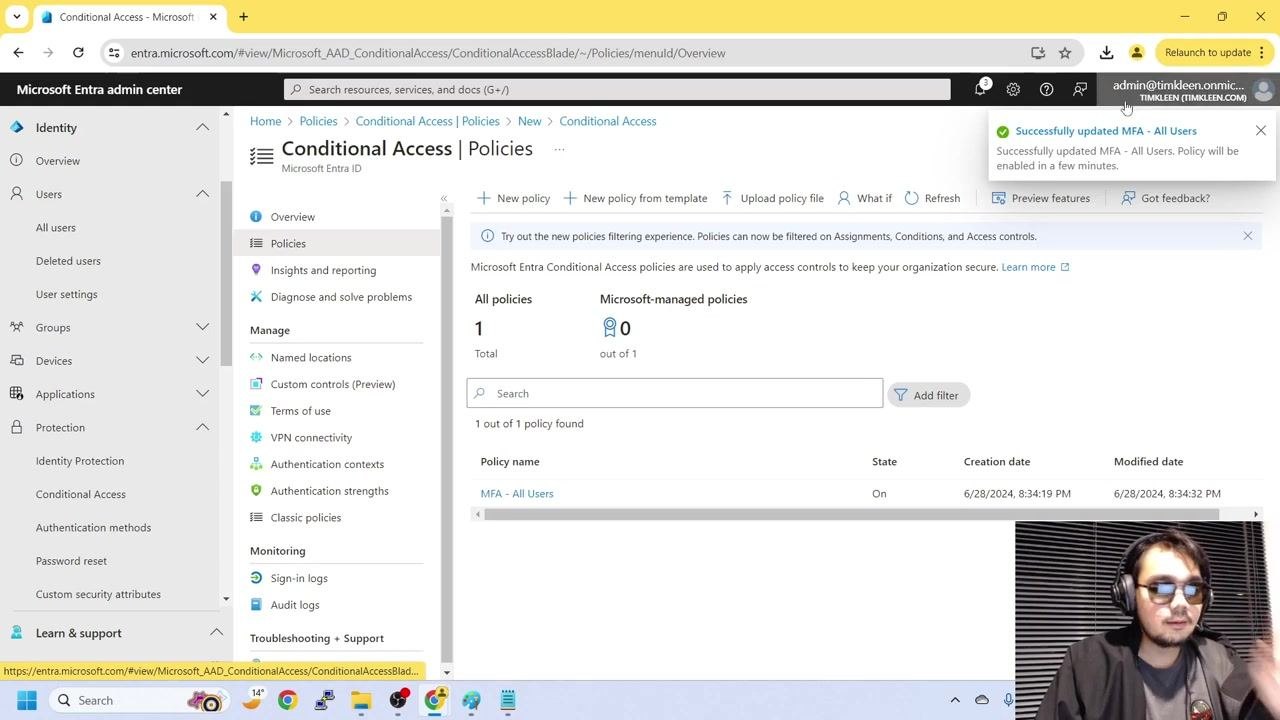Collapse the Learn & support section
The width and height of the screenshot is (1280, 720).
click(216, 633)
